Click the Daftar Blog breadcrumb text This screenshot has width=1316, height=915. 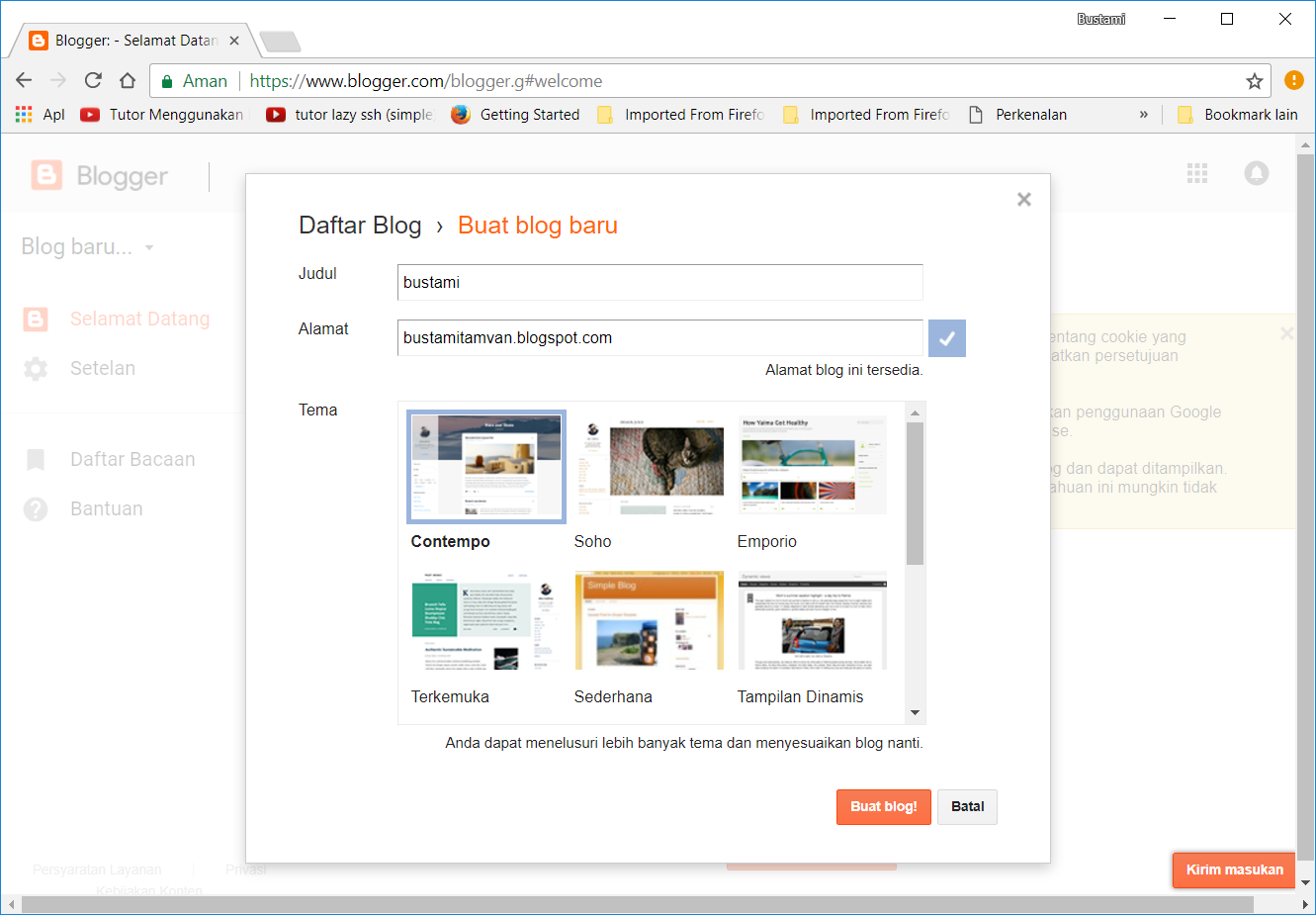click(360, 226)
